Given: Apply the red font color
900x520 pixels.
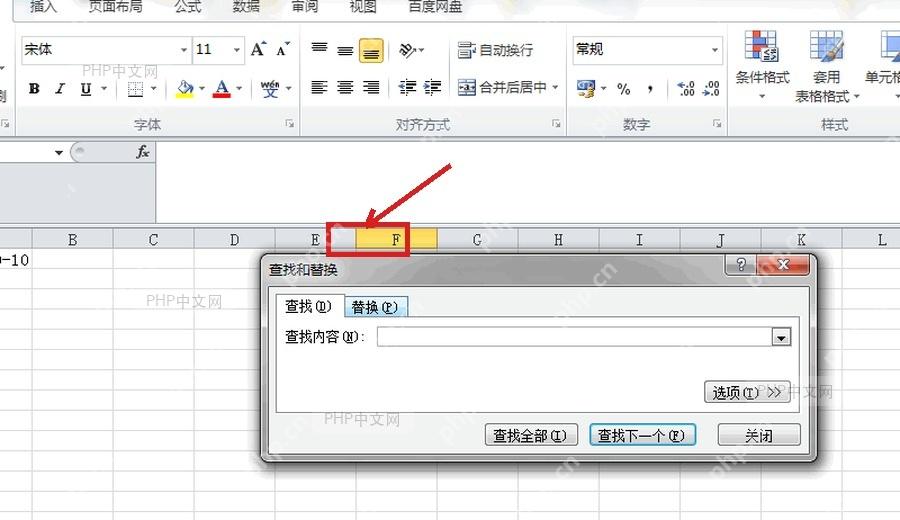Looking at the screenshot, I should click(222, 88).
